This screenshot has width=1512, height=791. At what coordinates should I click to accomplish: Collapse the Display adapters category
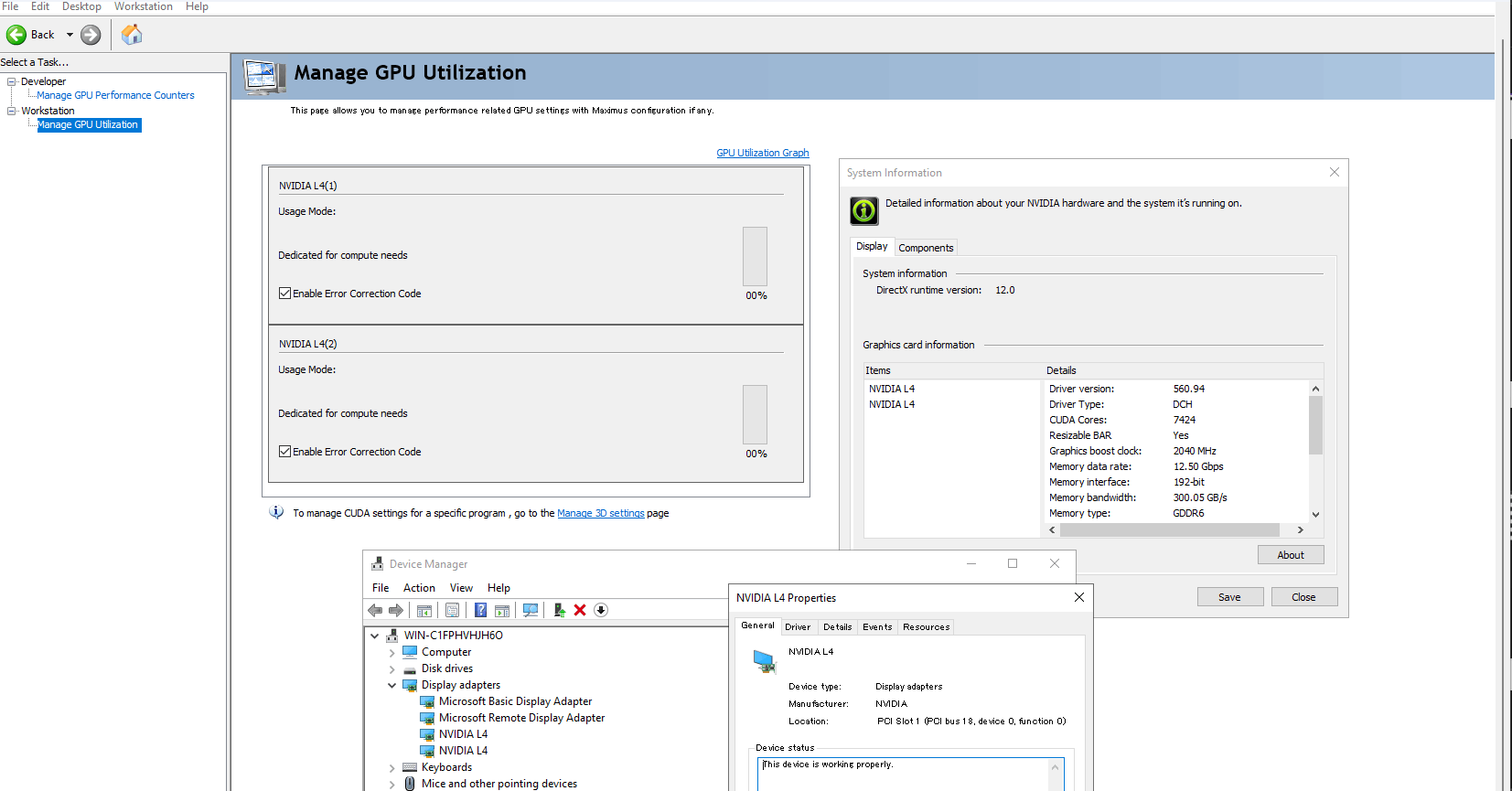tap(391, 685)
